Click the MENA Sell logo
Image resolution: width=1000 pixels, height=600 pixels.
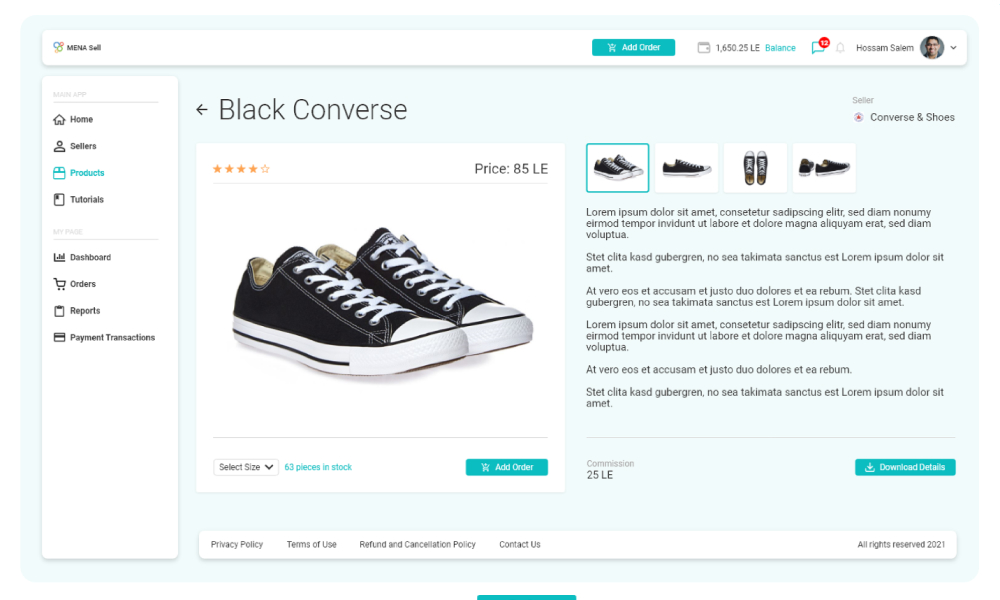[77, 48]
